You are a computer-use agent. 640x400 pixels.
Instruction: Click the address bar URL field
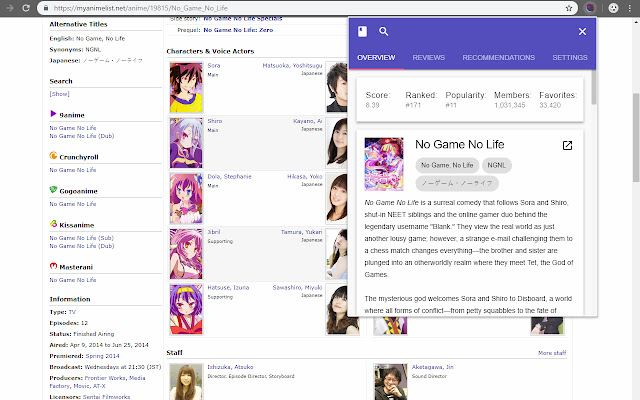[300, 7]
